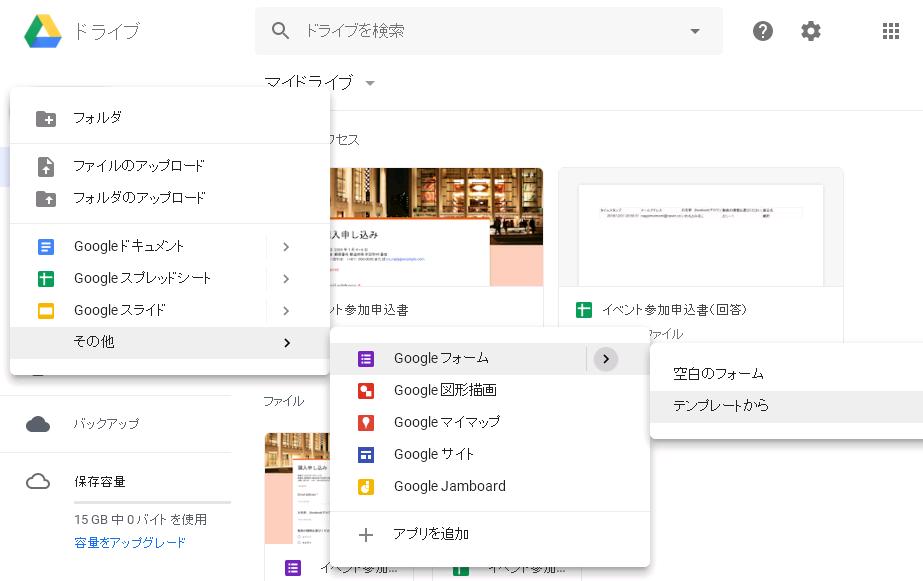The image size is (923, 581).
Task: Click forms icon on bottom file card
Action: tap(293, 567)
